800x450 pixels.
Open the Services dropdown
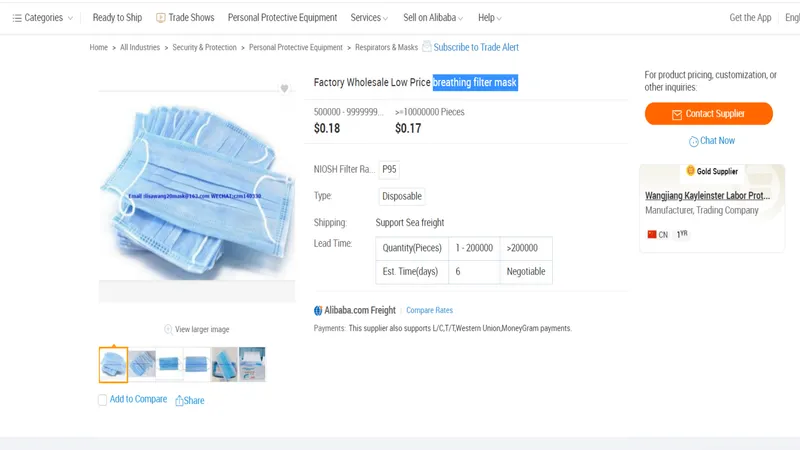pos(369,18)
